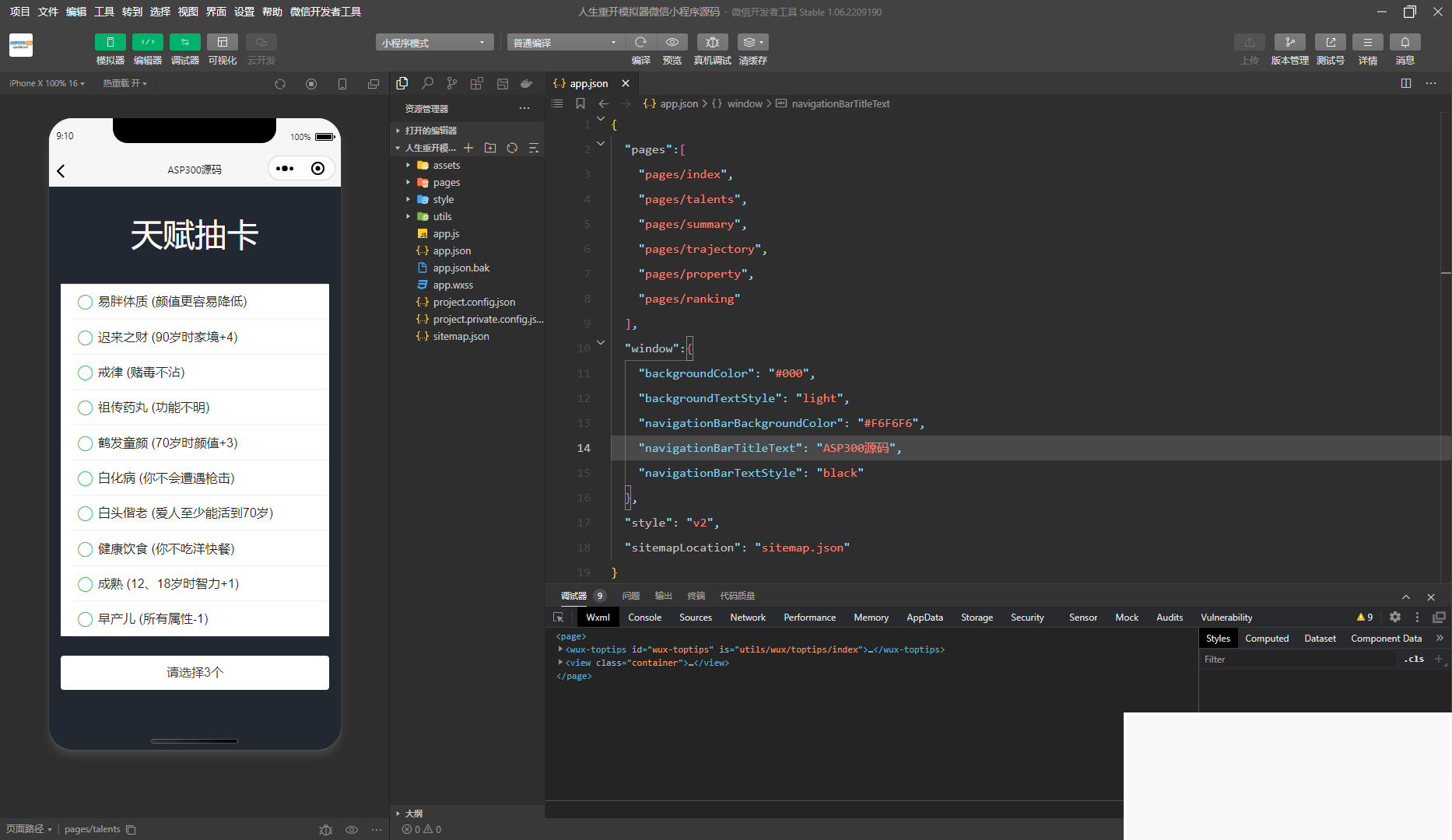Click the Preview eye icon
The image size is (1452, 840).
click(x=672, y=42)
